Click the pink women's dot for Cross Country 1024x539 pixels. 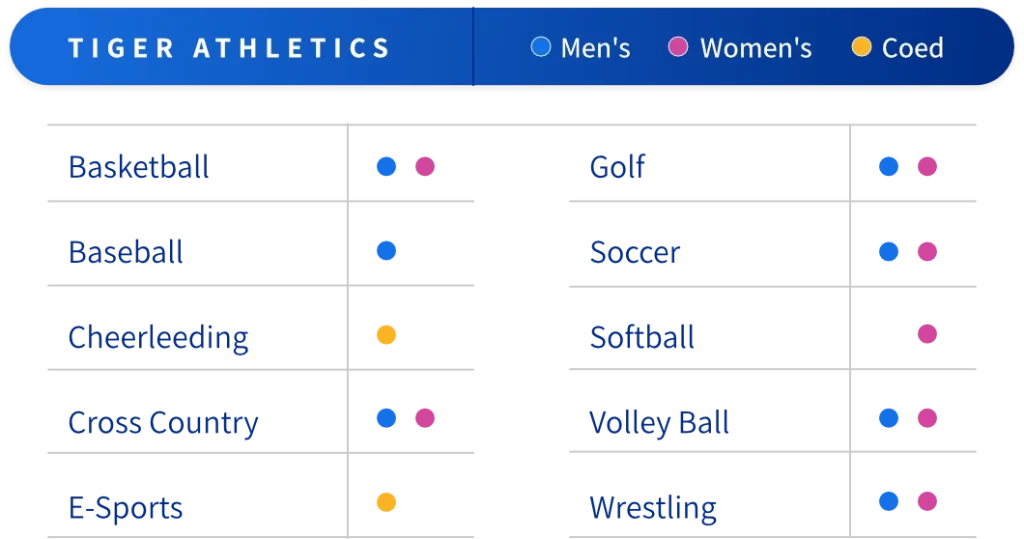tap(426, 418)
